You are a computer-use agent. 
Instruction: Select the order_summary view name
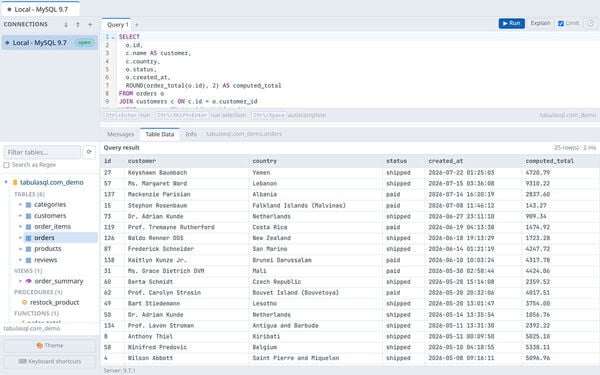pyautogui.click(x=59, y=281)
